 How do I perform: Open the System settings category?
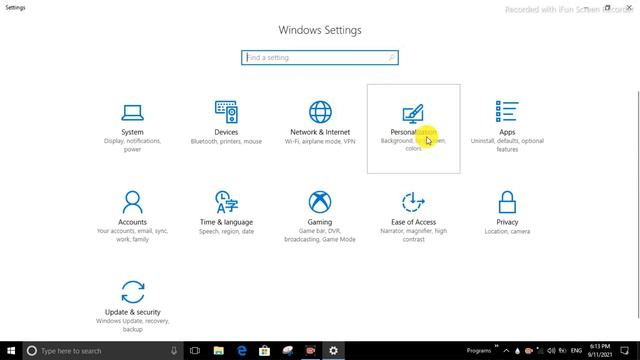tap(132, 128)
